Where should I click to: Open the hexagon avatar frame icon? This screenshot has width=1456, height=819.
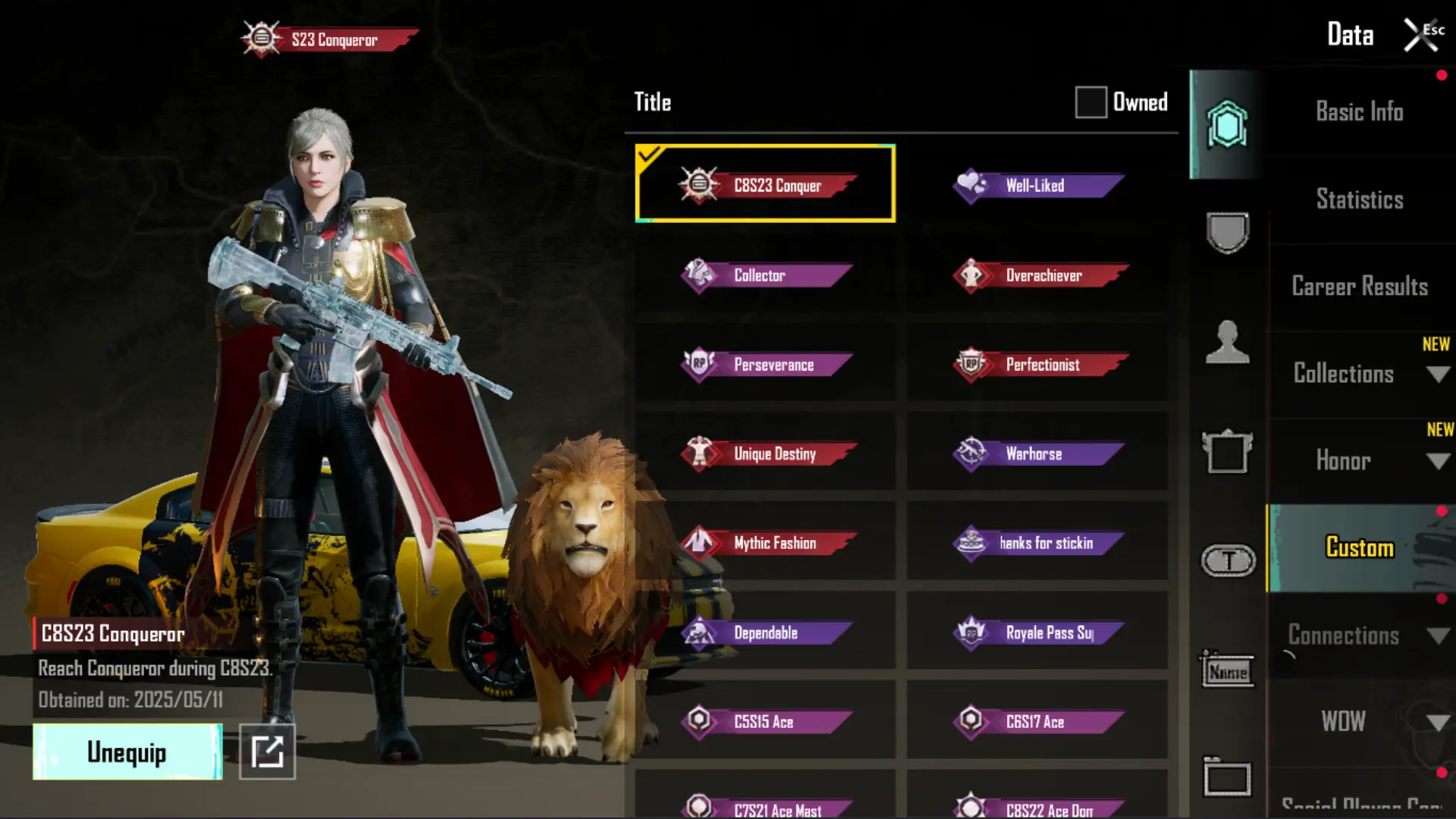click(1227, 124)
